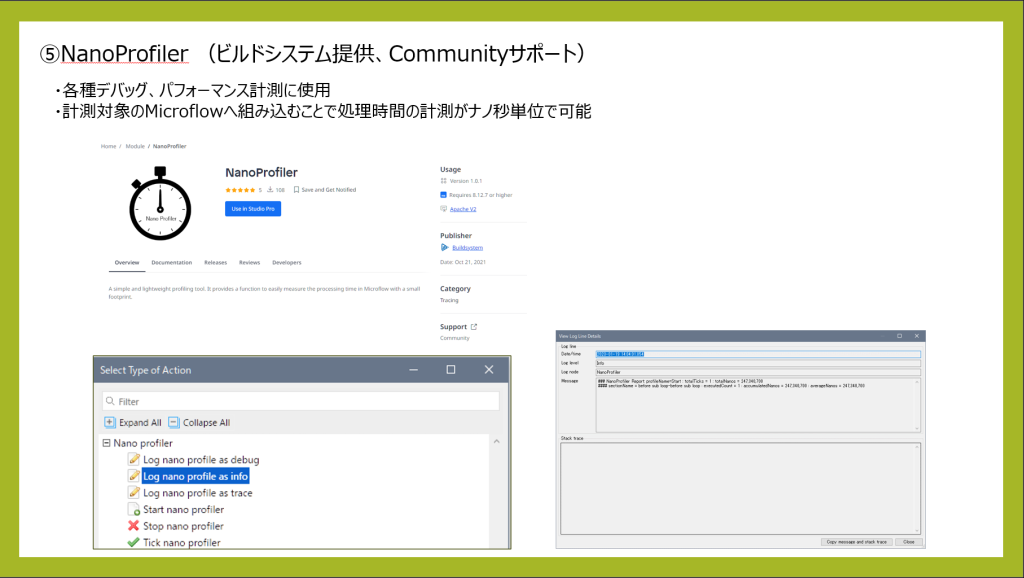Click the download count icon
The height and width of the screenshot is (578, 1024).
270,189
